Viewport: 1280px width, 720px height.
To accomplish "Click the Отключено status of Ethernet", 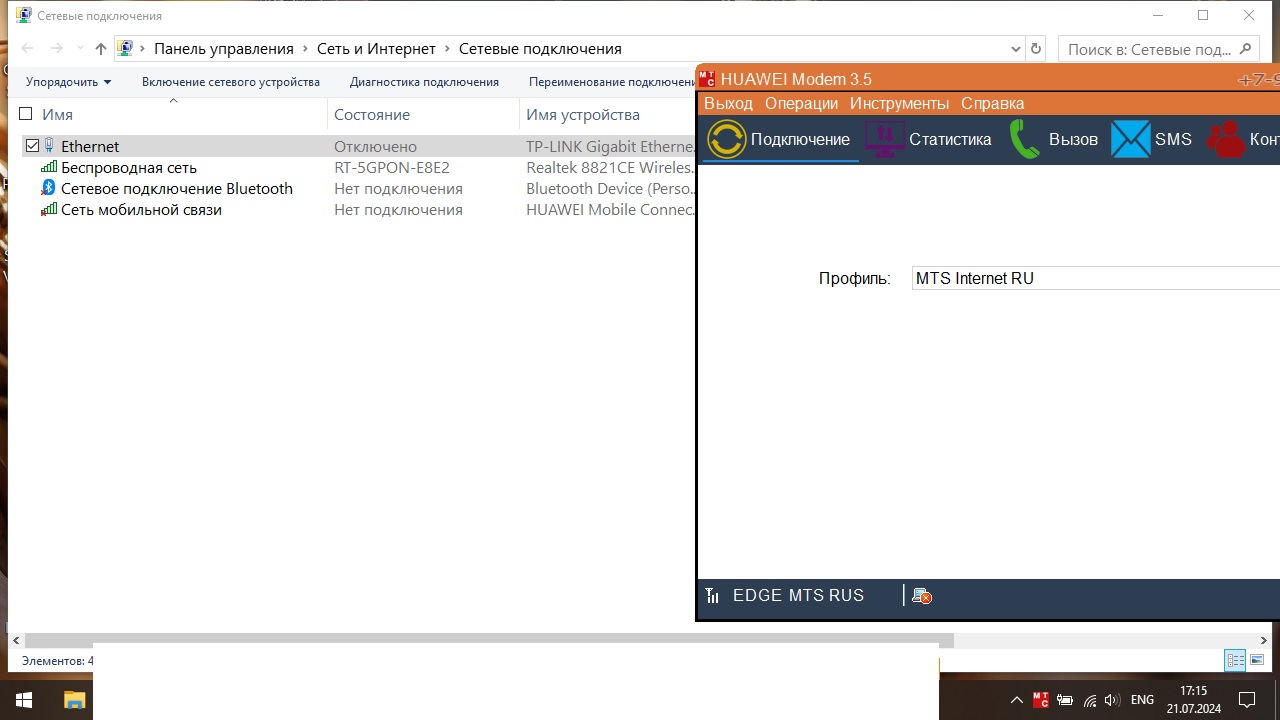I will (x=375, y=146).
